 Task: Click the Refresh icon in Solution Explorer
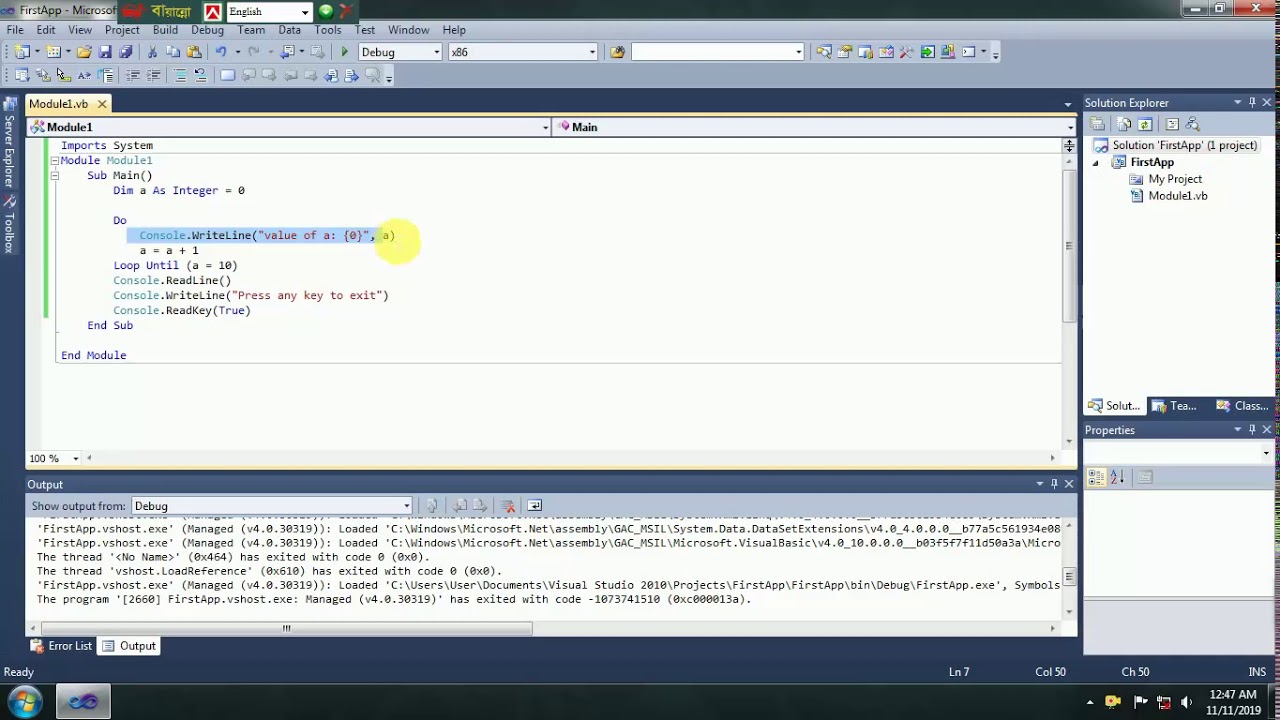(x=1145, y=124)
